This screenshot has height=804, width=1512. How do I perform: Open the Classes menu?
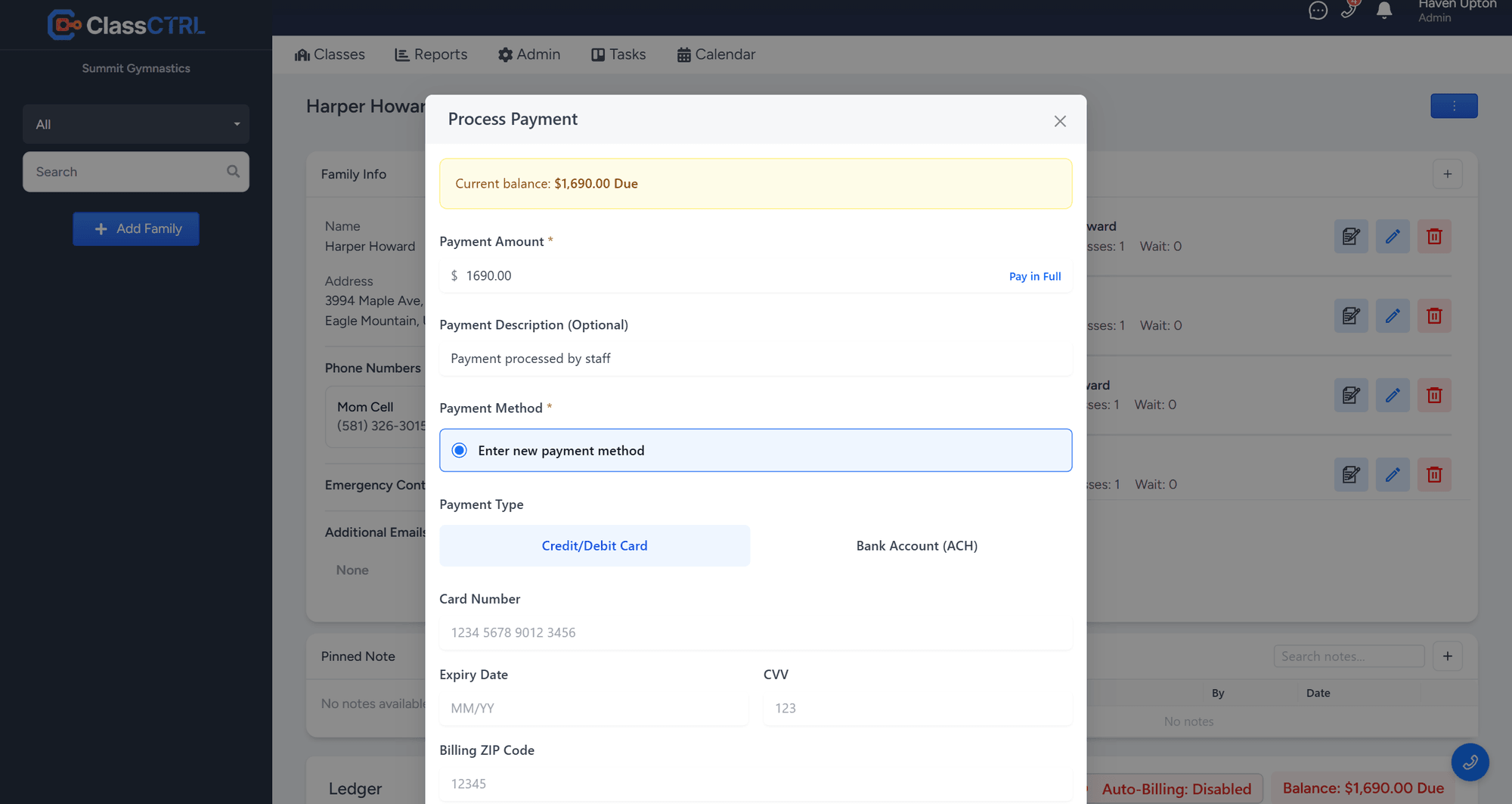coord(330,54)
